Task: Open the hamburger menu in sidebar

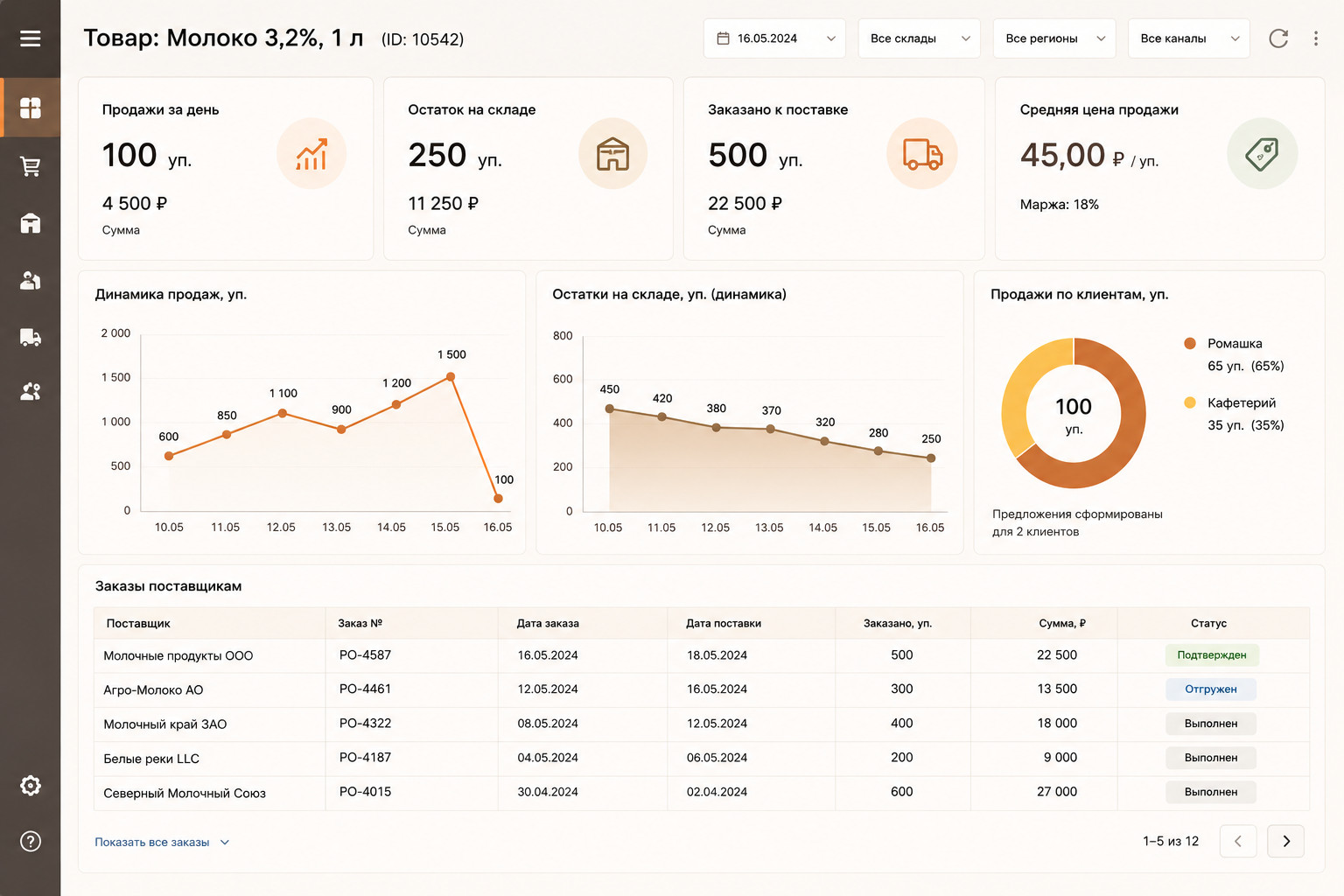Action: click(31, 38)
